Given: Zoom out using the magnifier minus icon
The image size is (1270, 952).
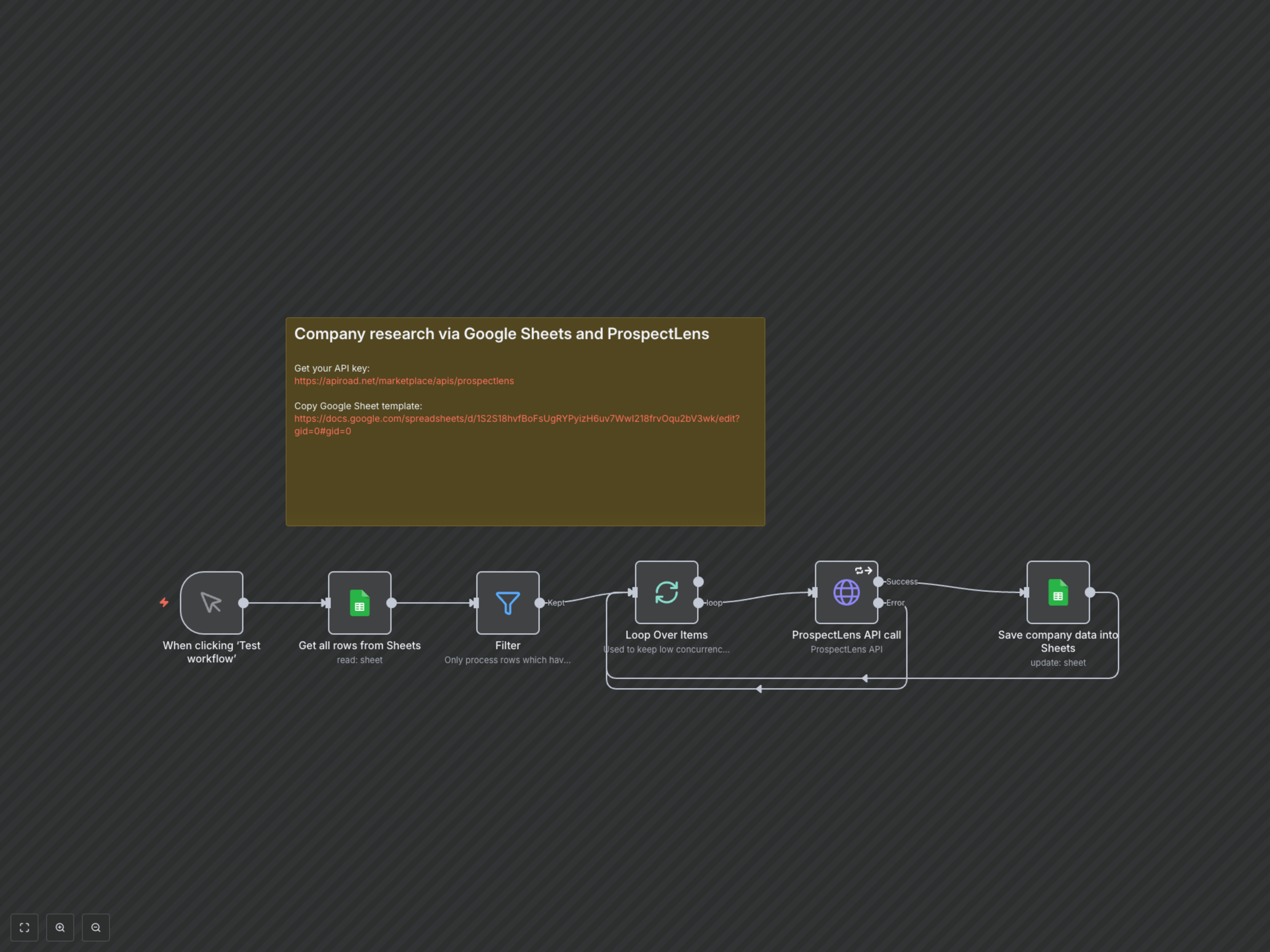Looking at the screenshot, I should [x=96, y=927].
